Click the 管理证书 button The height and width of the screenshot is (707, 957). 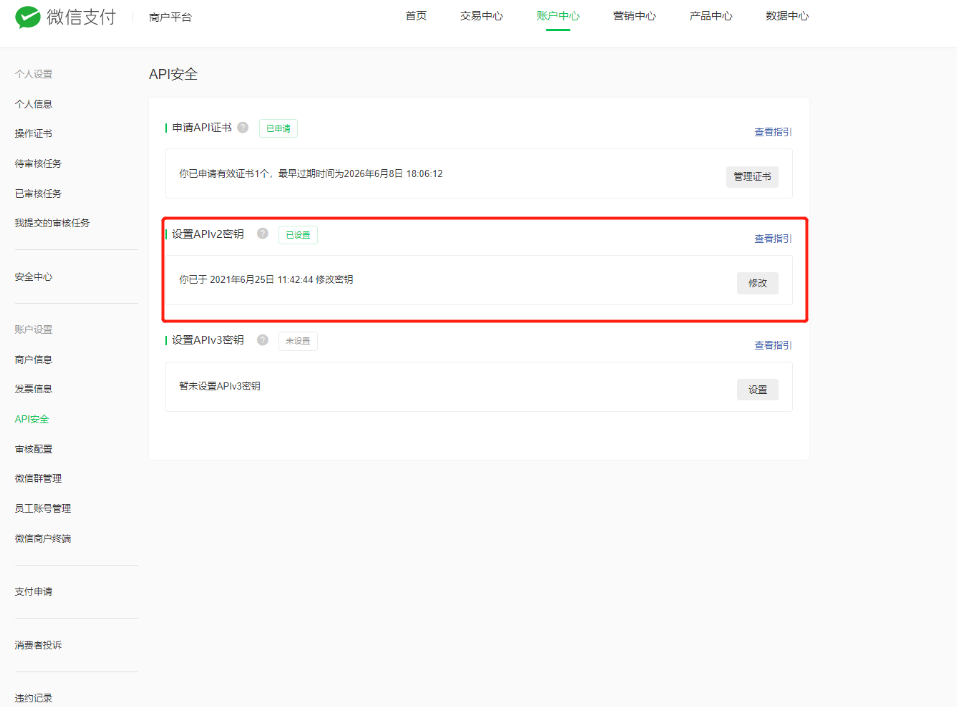click(752, 177)
